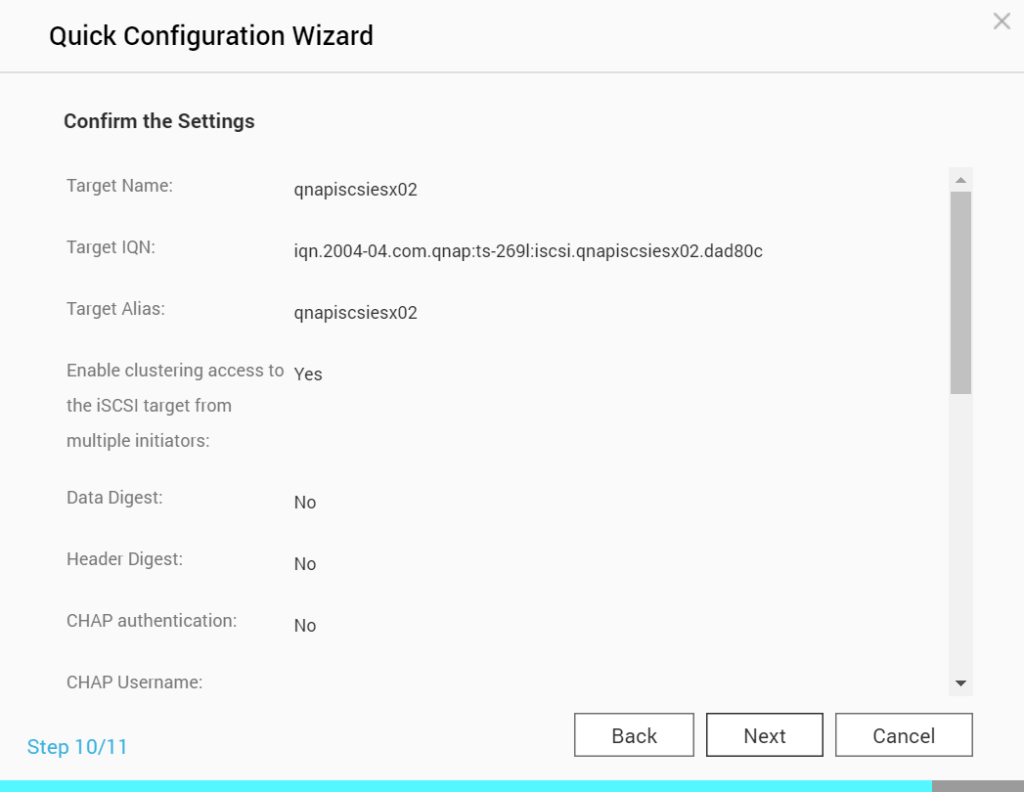Click the Data Digest No value
The width and height of the screenshot is (1024, 792).
click(x=305, y=502)
